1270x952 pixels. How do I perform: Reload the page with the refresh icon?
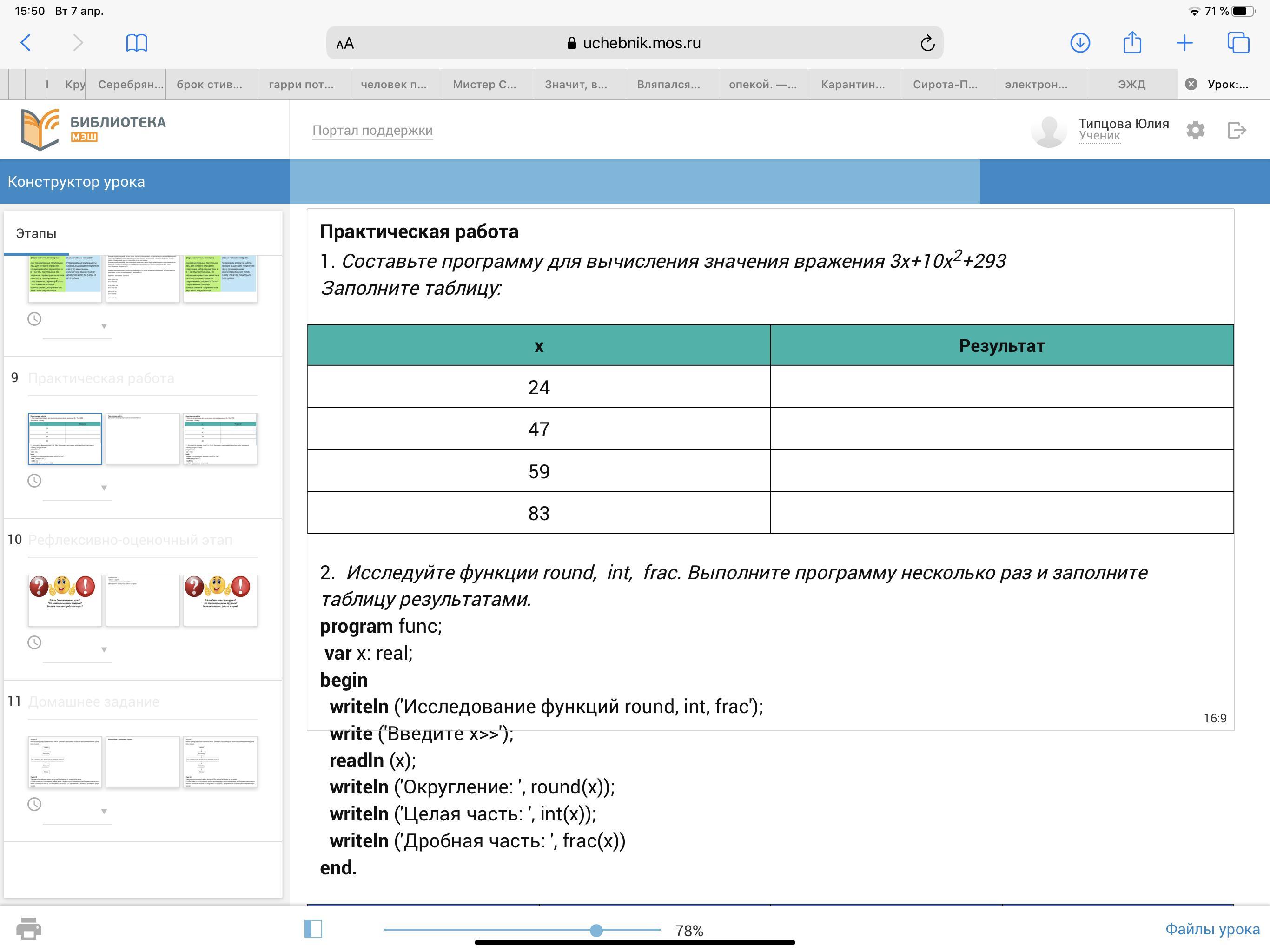point(927,43)
